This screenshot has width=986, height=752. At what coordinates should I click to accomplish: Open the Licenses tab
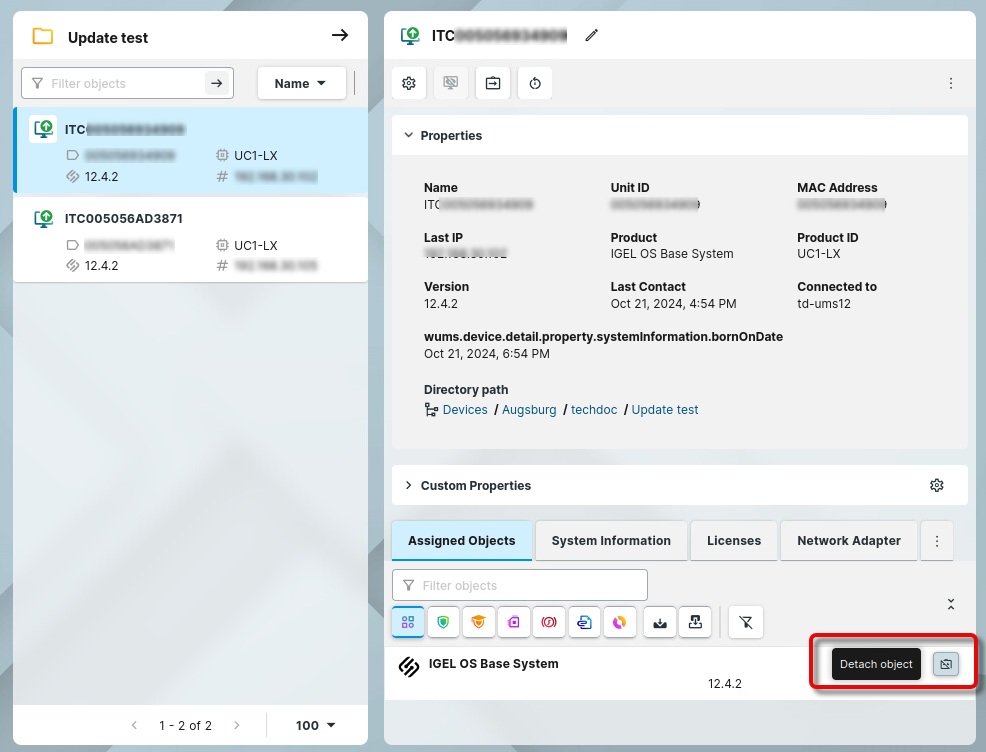734,541
